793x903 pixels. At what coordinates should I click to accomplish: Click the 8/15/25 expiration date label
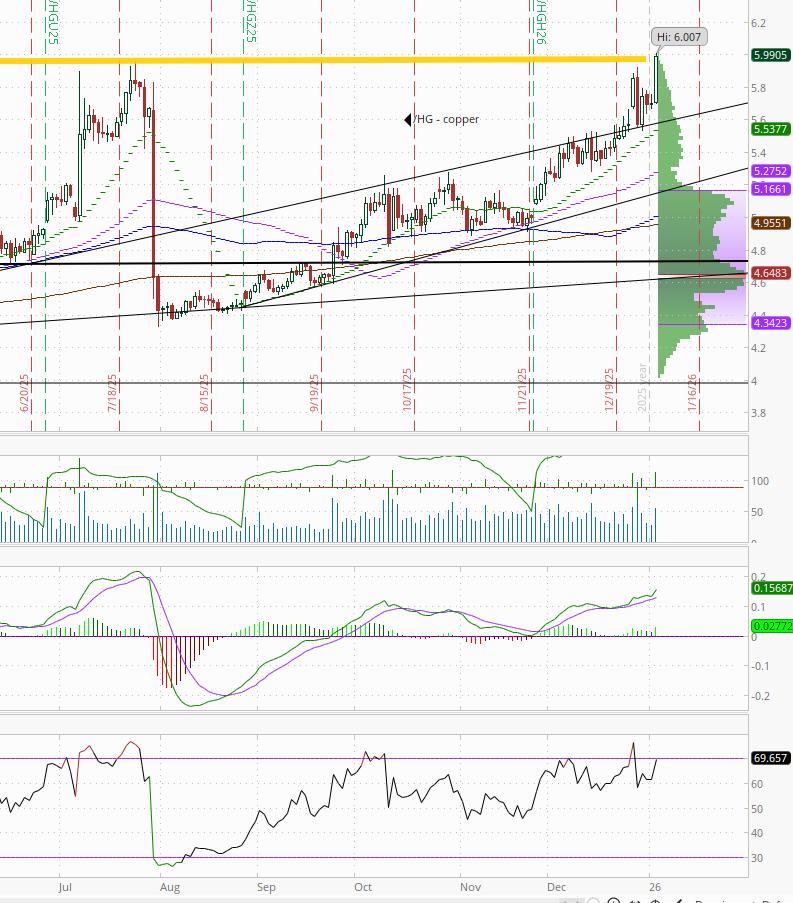pyautogui.click(x=204, y=393)
